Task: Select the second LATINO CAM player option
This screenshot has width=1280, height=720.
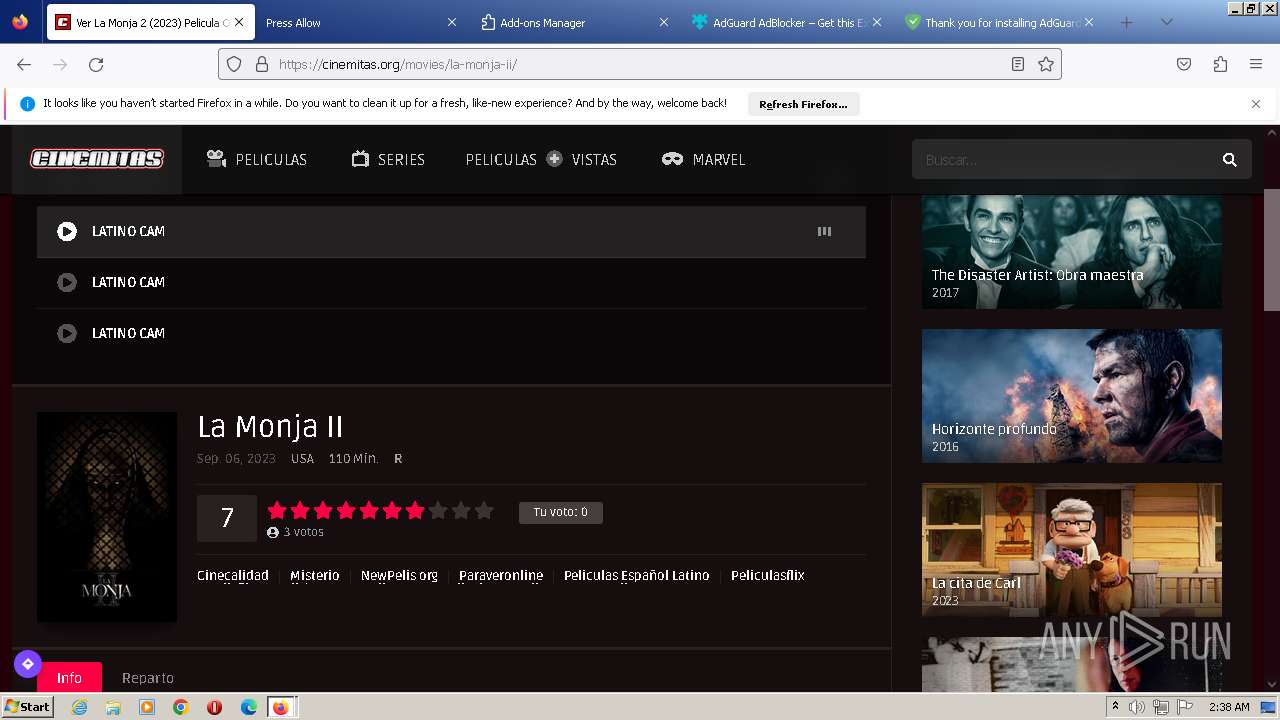Action: point(451,282)
